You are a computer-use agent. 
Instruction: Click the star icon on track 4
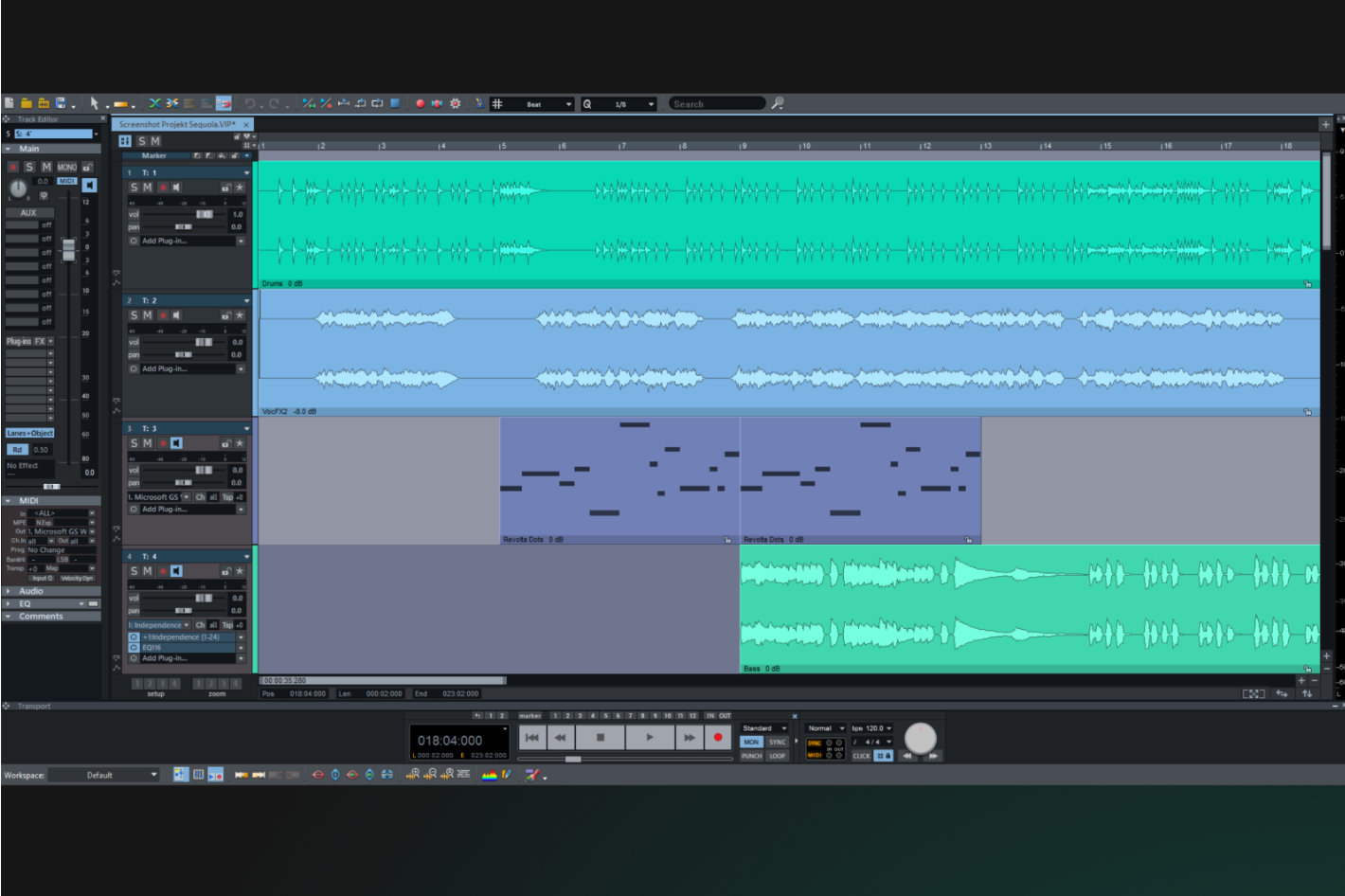(x=239, y=571)
